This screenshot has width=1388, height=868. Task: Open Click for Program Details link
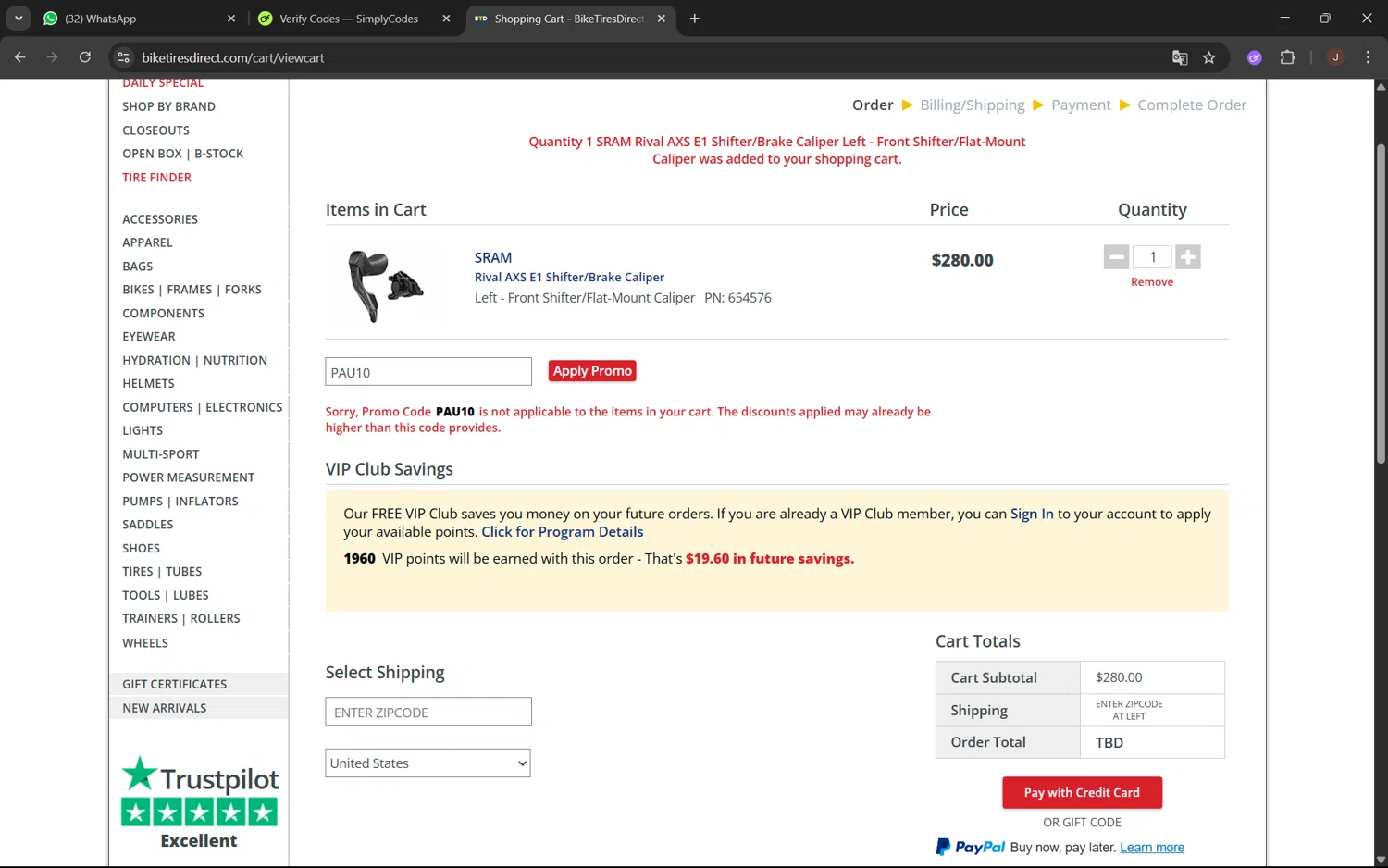pos(563,531)
